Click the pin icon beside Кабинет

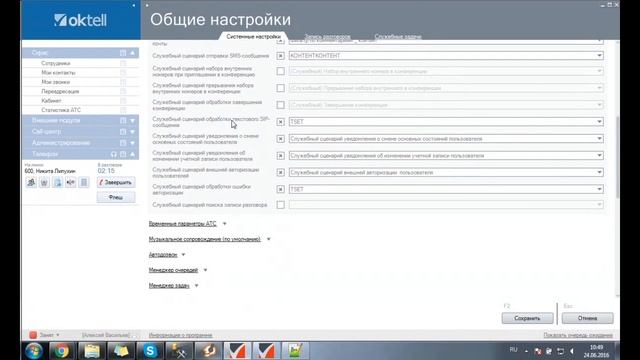pyautogui.click(x=123, y=101)
